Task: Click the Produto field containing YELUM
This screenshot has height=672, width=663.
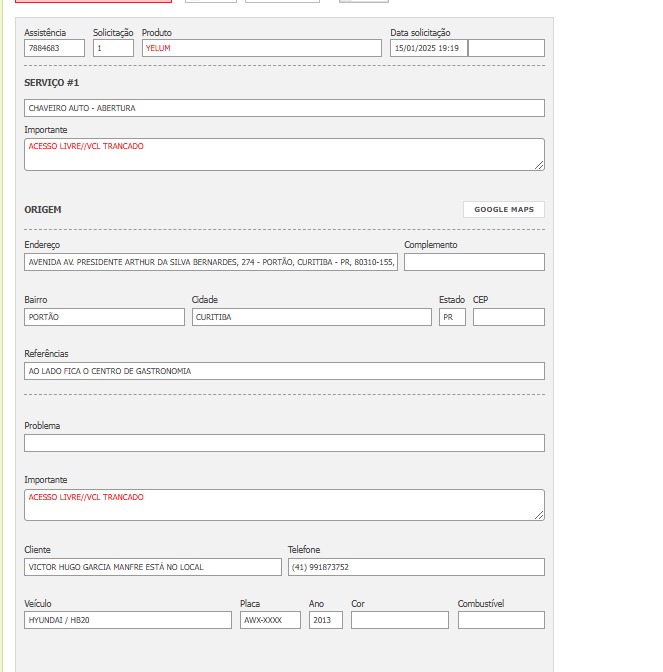Action: [x=261, y=48]
